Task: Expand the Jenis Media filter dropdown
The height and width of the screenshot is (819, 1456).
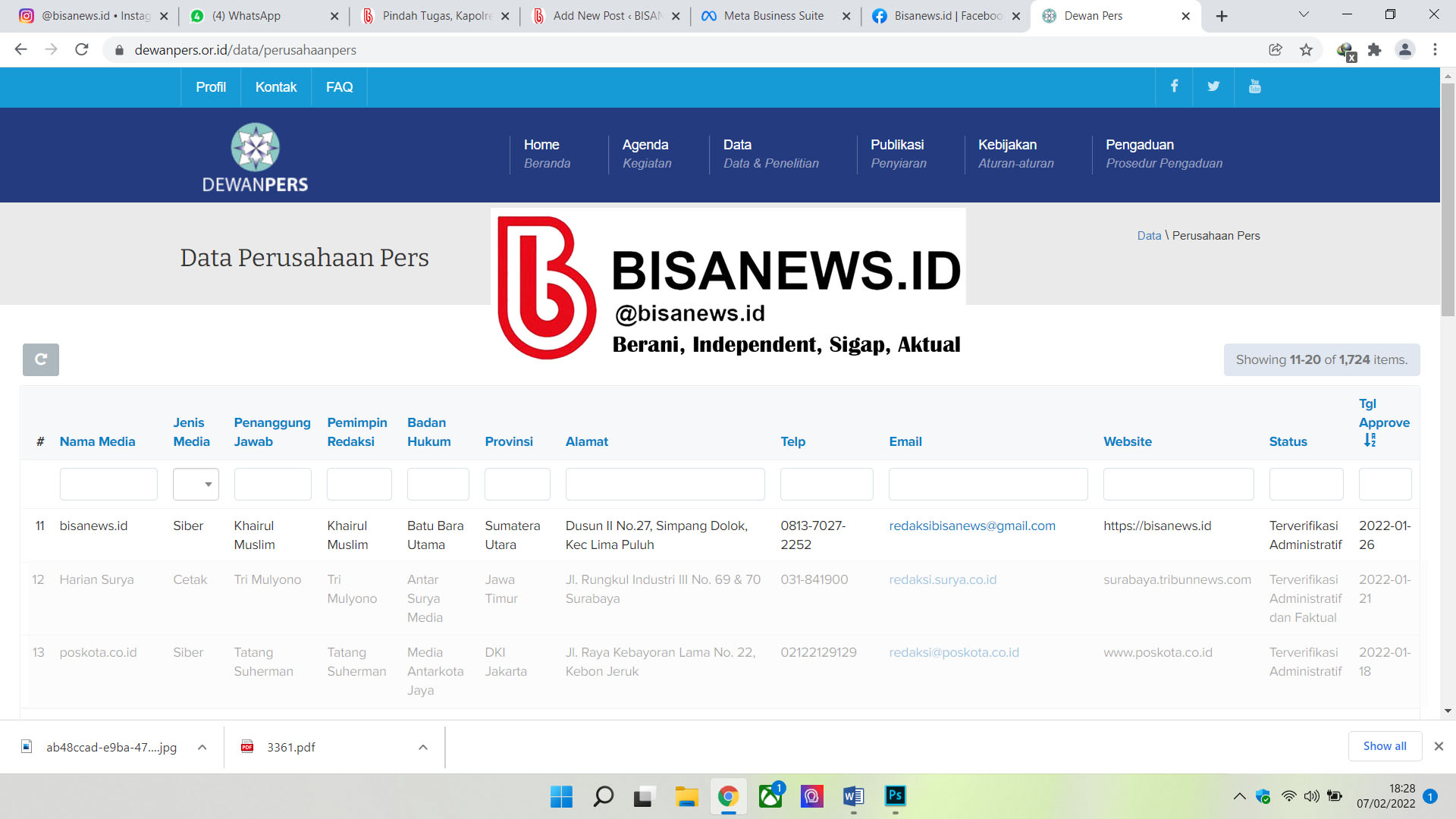Action: [x=196, y=485]
